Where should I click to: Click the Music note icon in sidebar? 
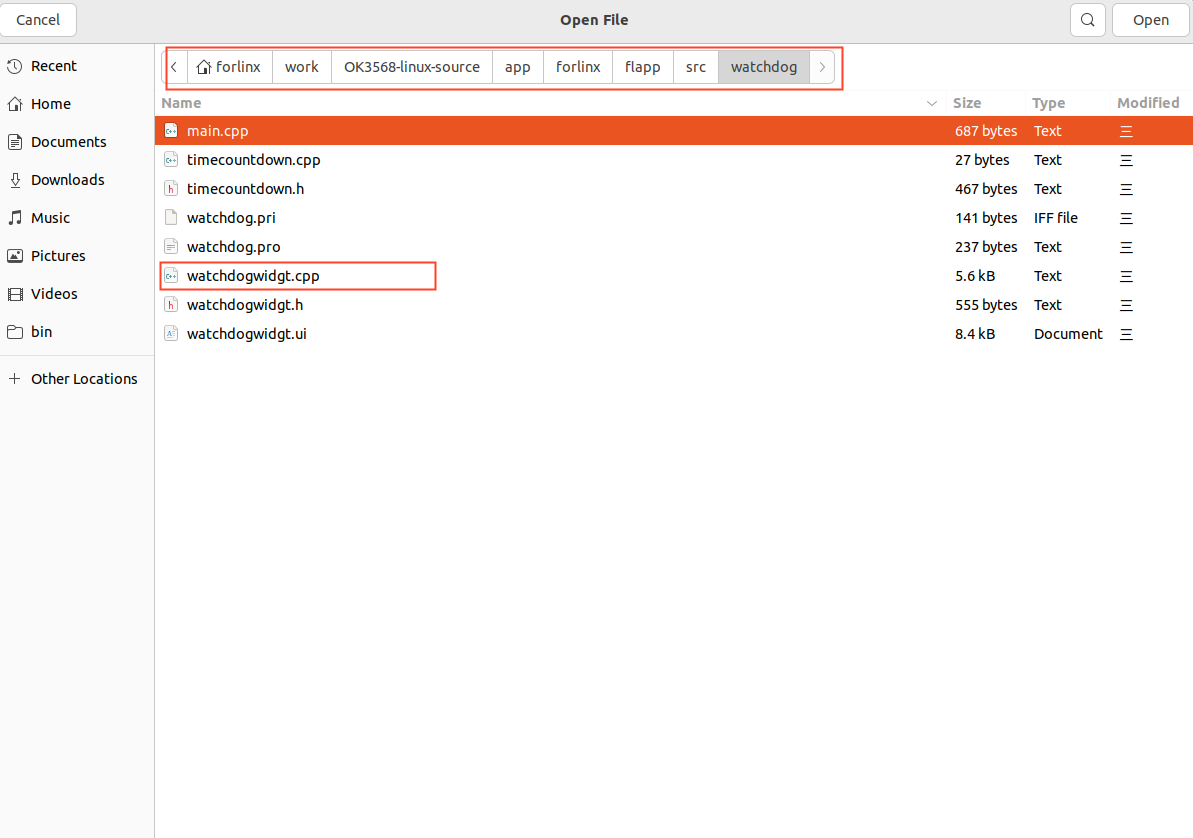15,218
